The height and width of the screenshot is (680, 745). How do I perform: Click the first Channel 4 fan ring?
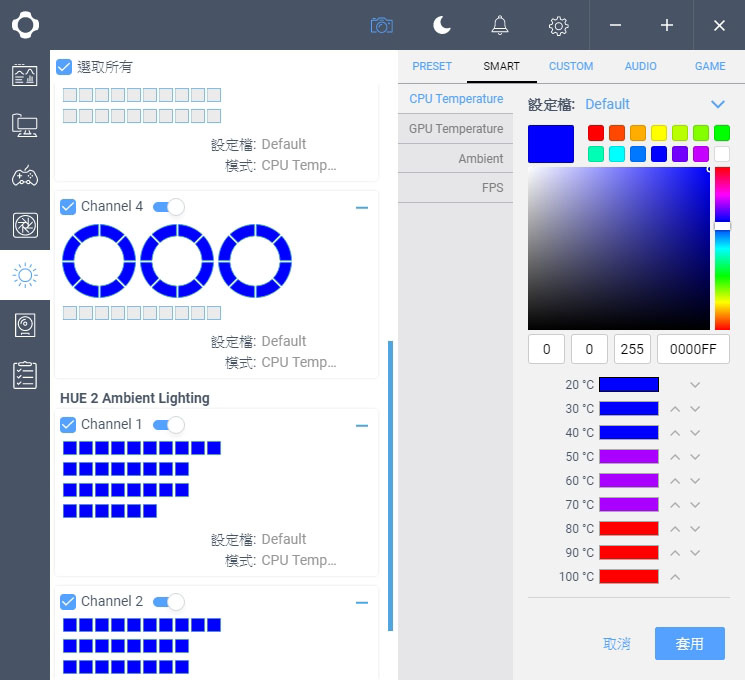coord(99,261)
